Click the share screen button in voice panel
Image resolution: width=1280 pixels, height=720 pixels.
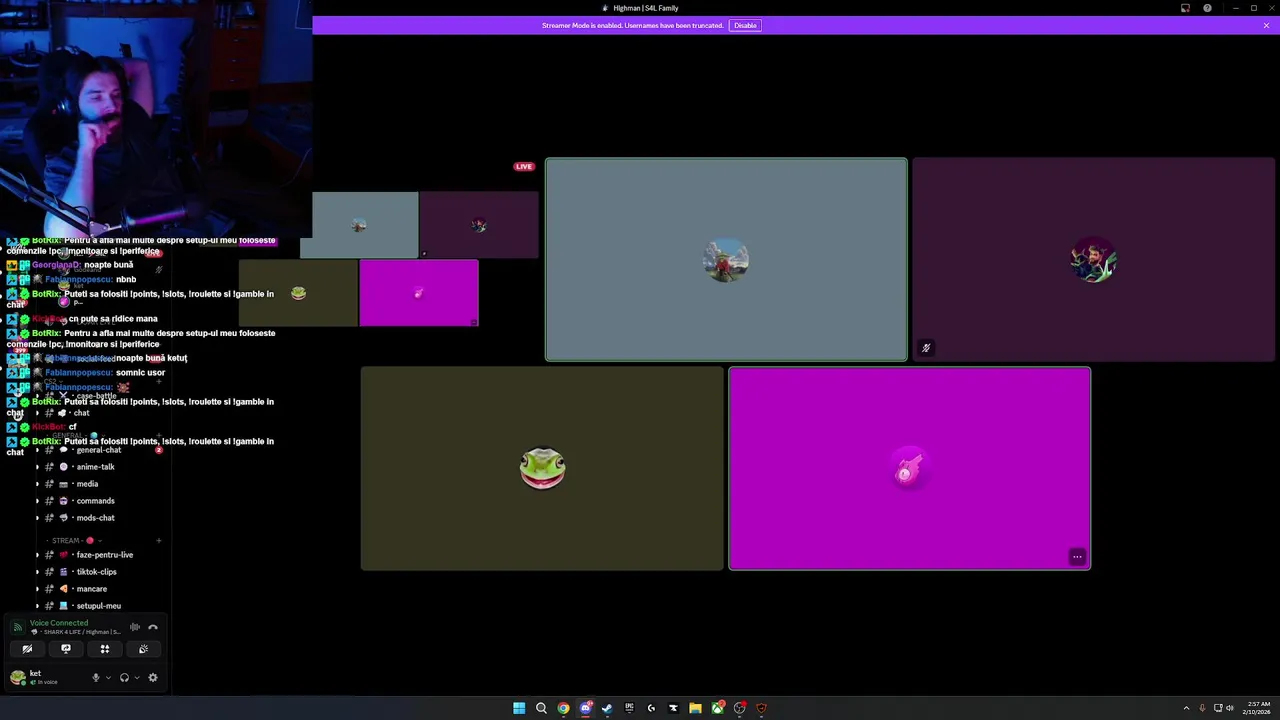(66, 649)
